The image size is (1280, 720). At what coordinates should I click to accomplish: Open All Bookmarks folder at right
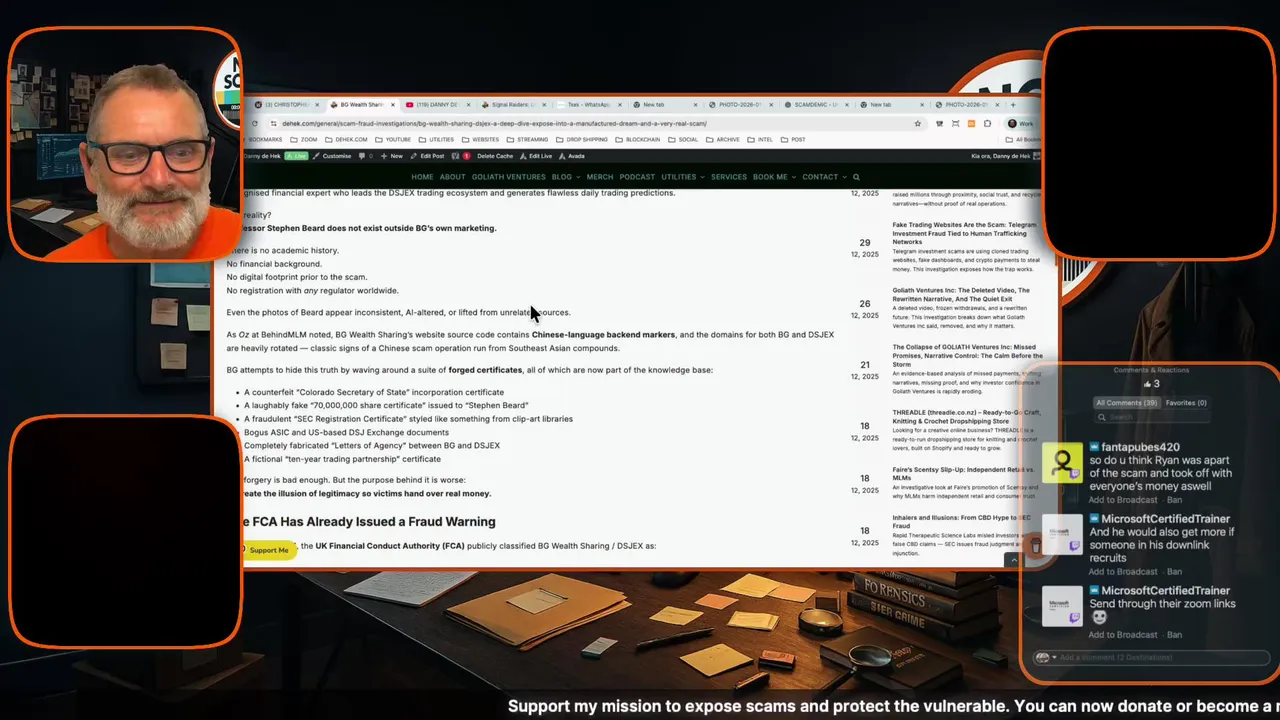[1021, 140]
